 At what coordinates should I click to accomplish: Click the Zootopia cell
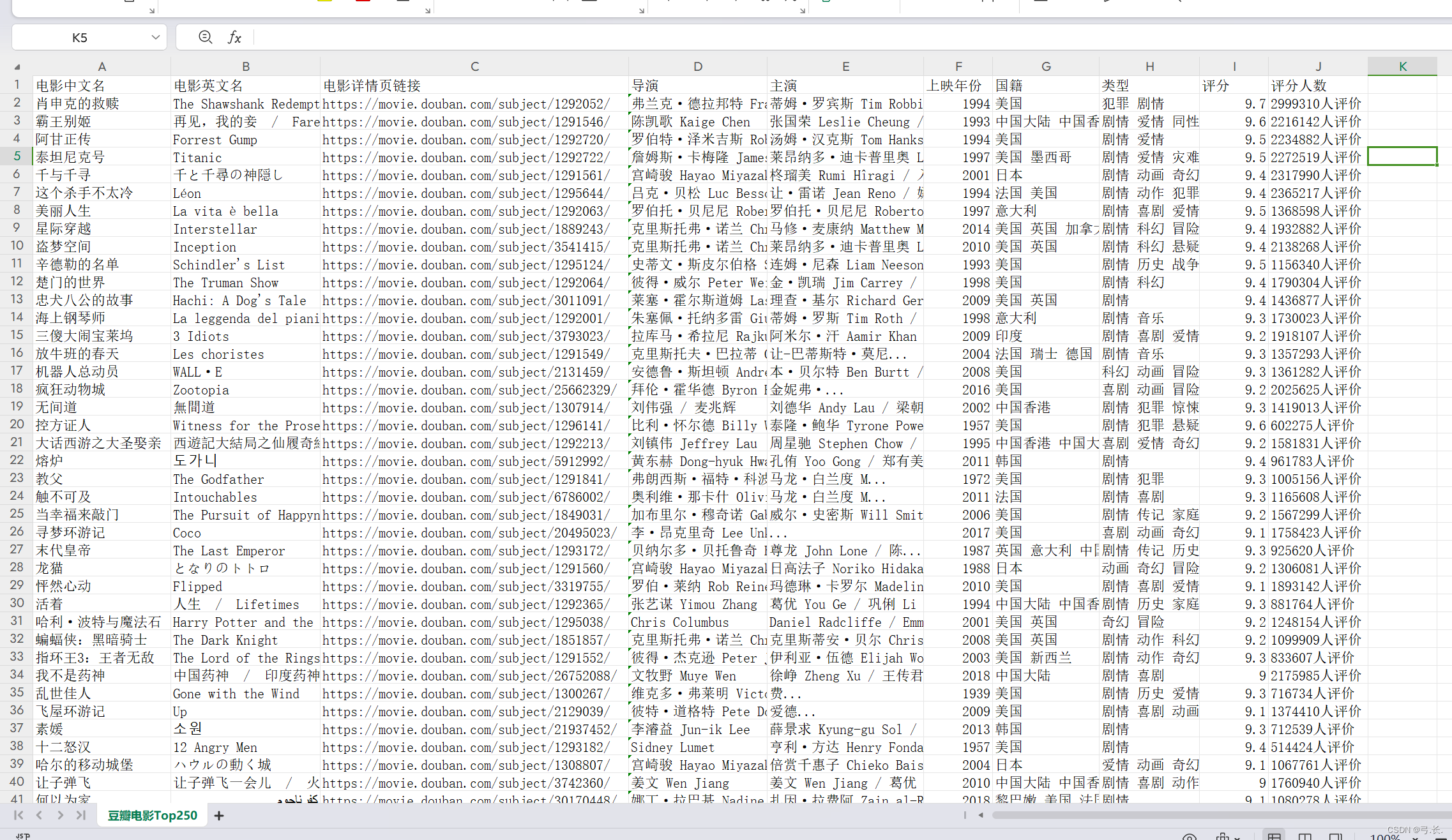tap(246, 389)
